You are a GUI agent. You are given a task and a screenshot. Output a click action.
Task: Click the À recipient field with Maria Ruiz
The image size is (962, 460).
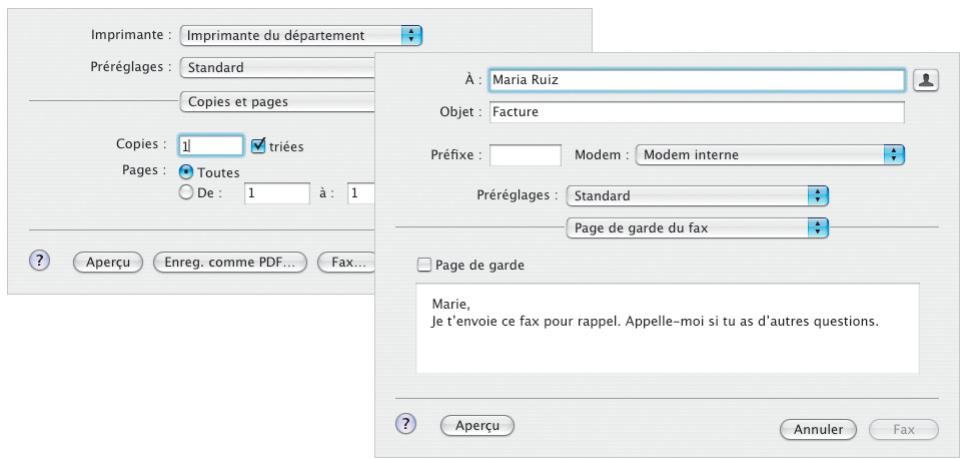point(696,80)
